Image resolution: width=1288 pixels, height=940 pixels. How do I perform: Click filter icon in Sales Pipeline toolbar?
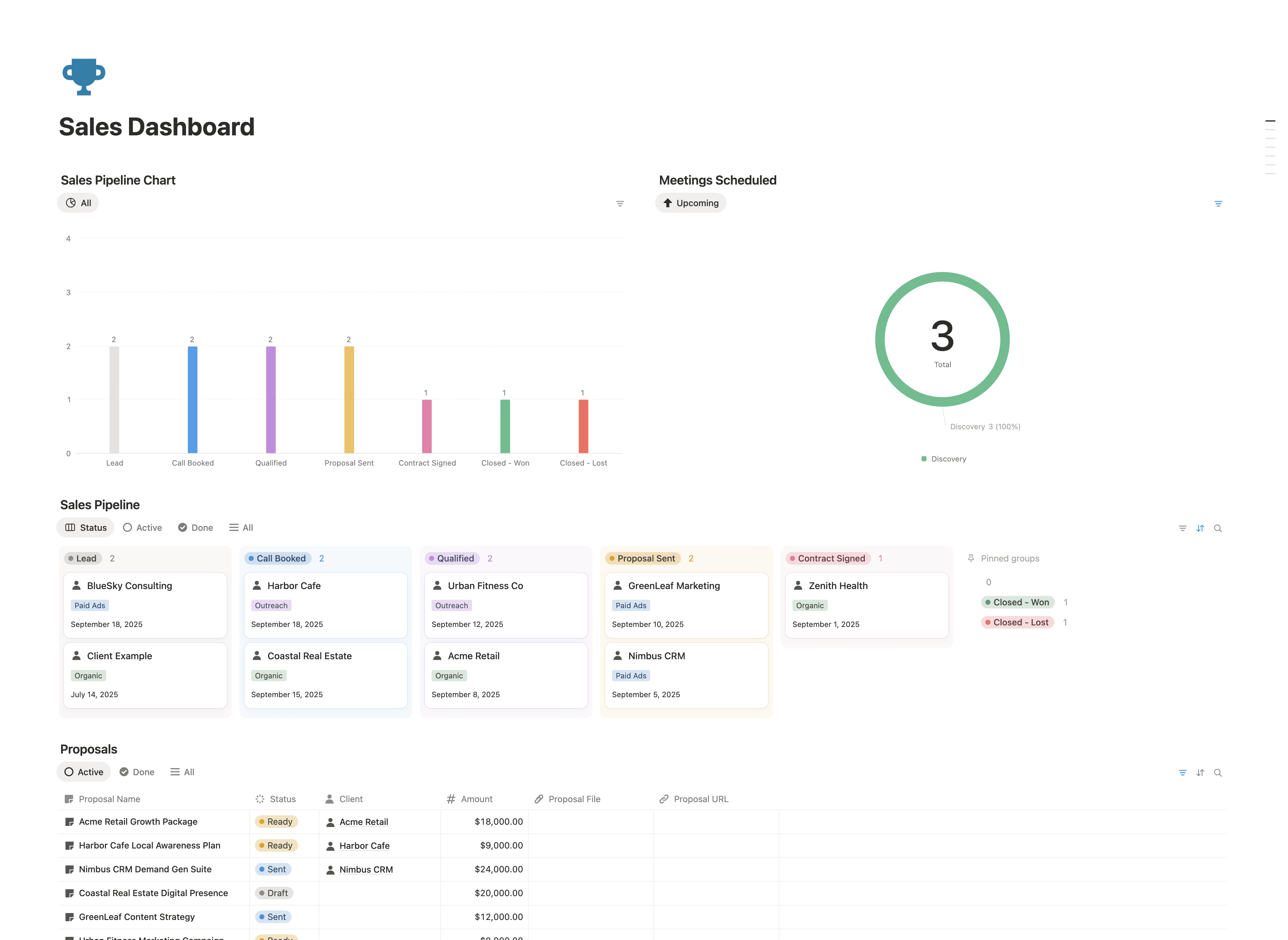1182,528
